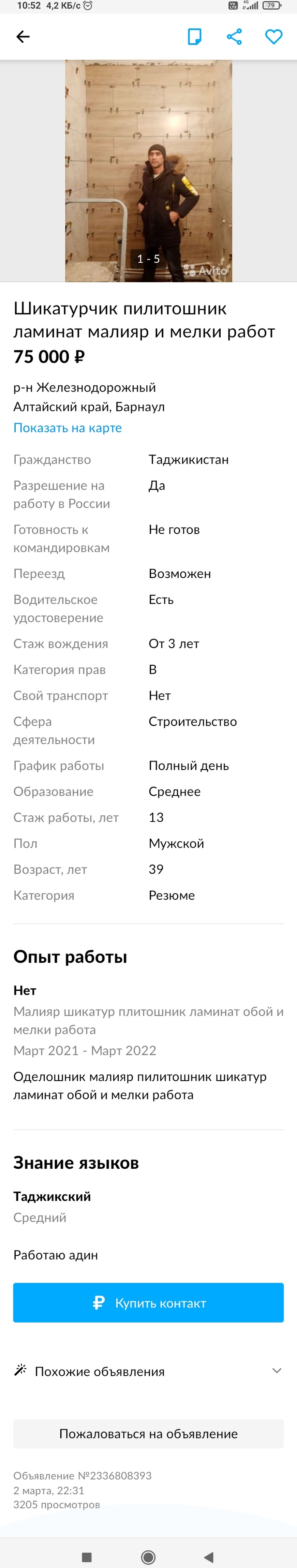Screen dimensions: 297x1568
Task: Tap the alarm icon in status bar
Action: pos(88,6)
